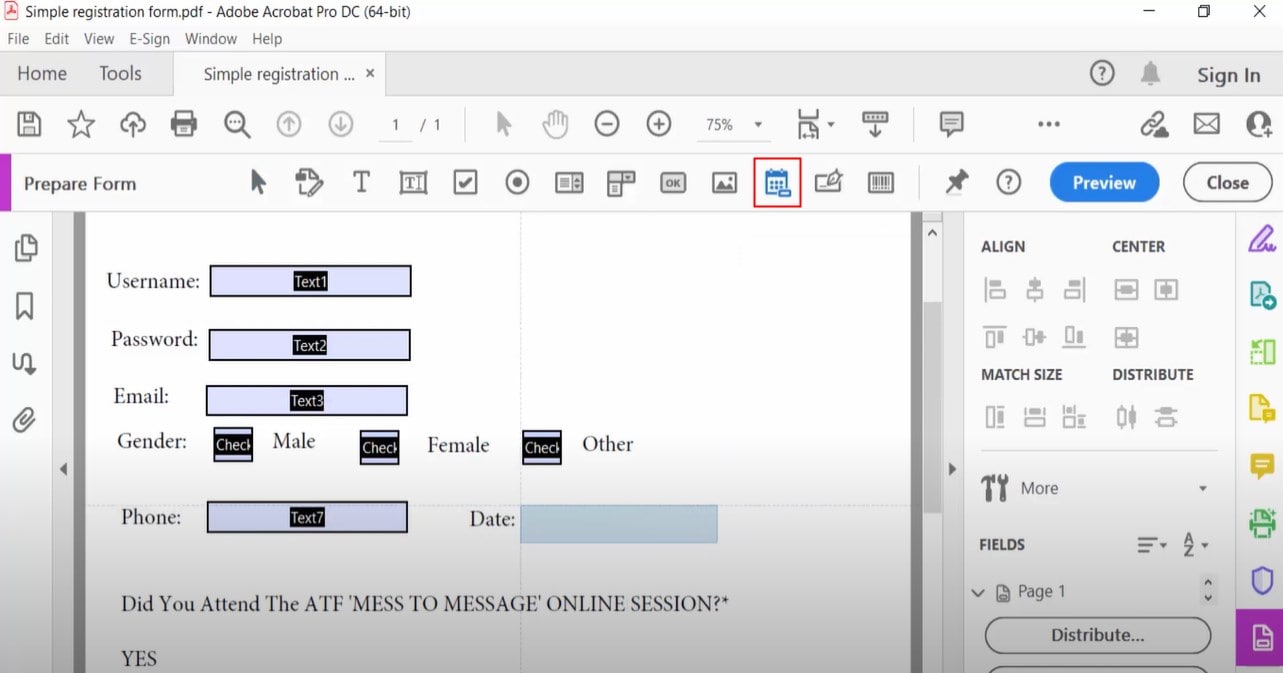Select the highlighted Date field tool
This screenshot has width=1283, height=673.
tap(777, 182)
